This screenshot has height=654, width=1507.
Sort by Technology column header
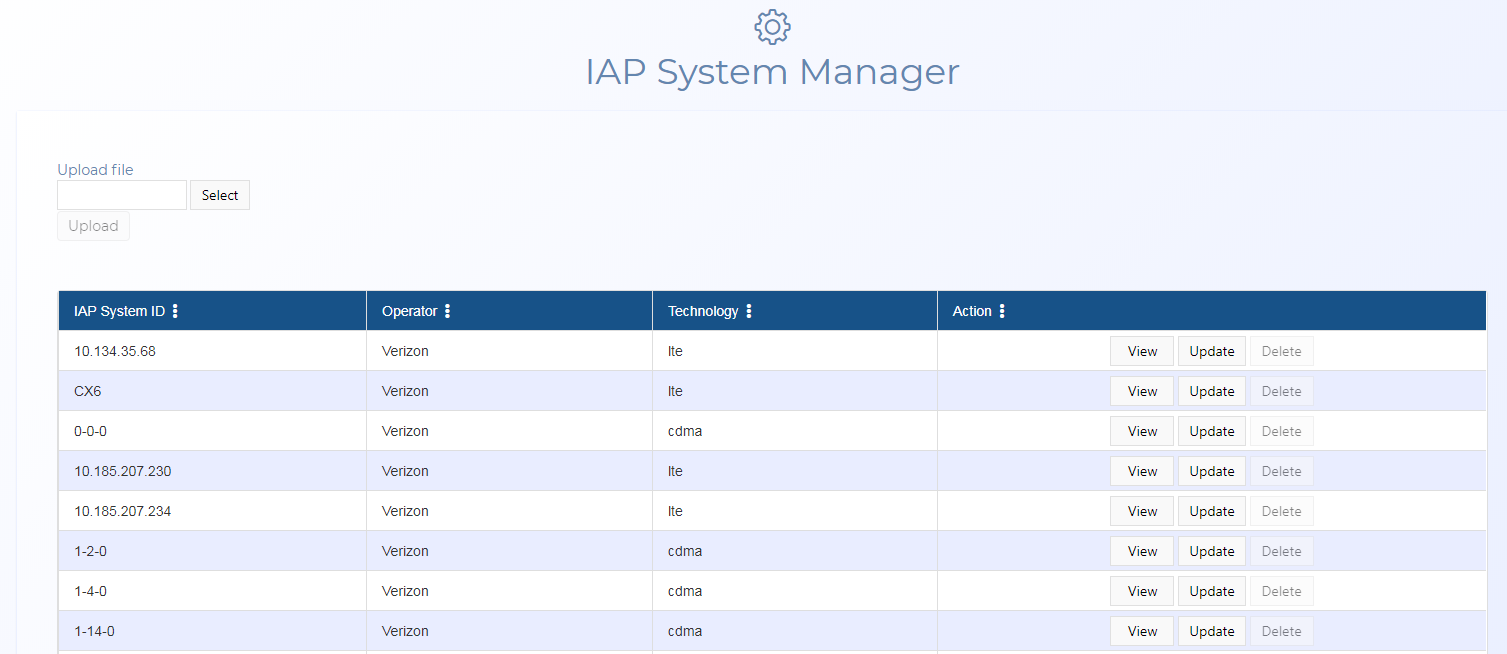[702, 311]
